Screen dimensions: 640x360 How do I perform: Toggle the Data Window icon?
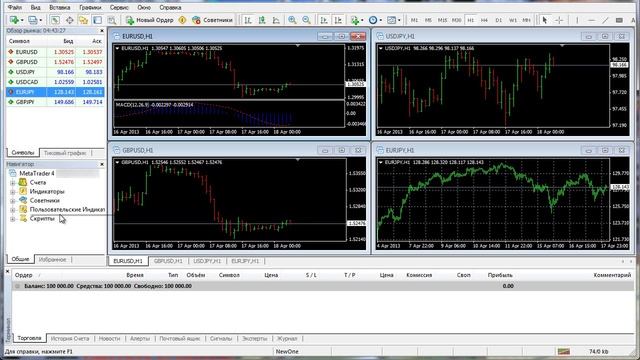point(69,20)
